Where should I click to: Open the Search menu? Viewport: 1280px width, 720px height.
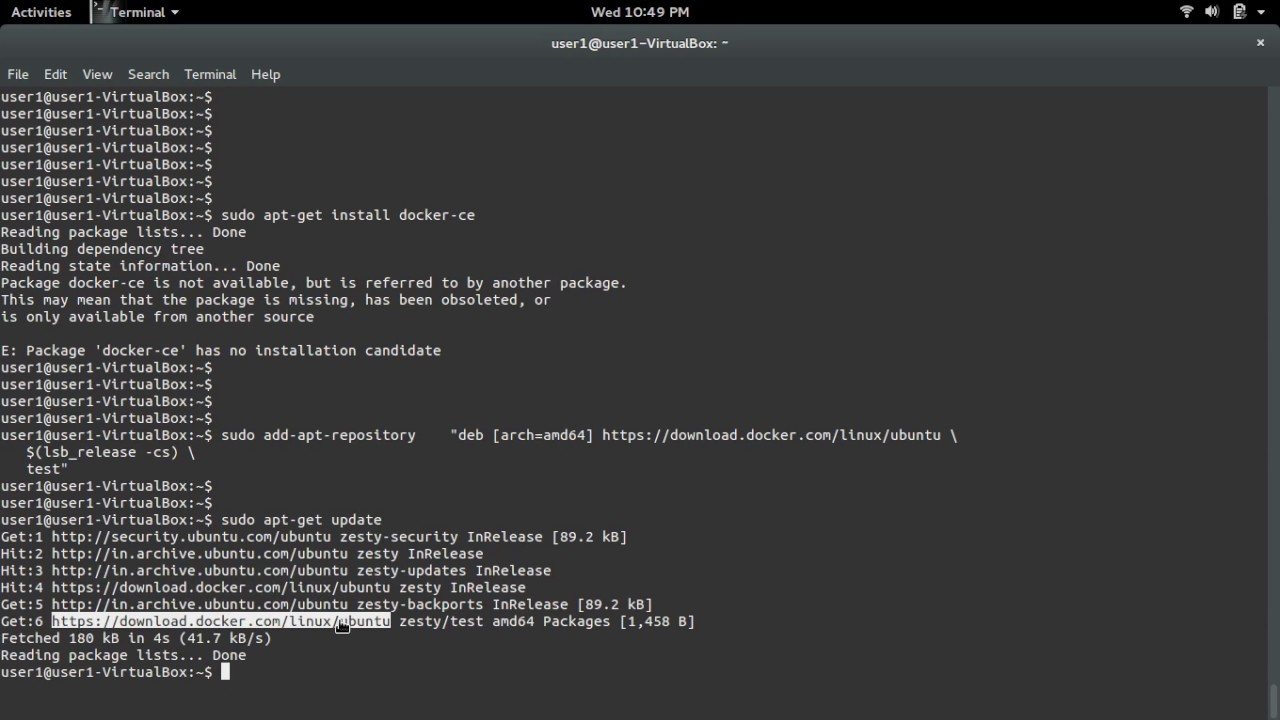pyautogui.click(x=148, y=74)
